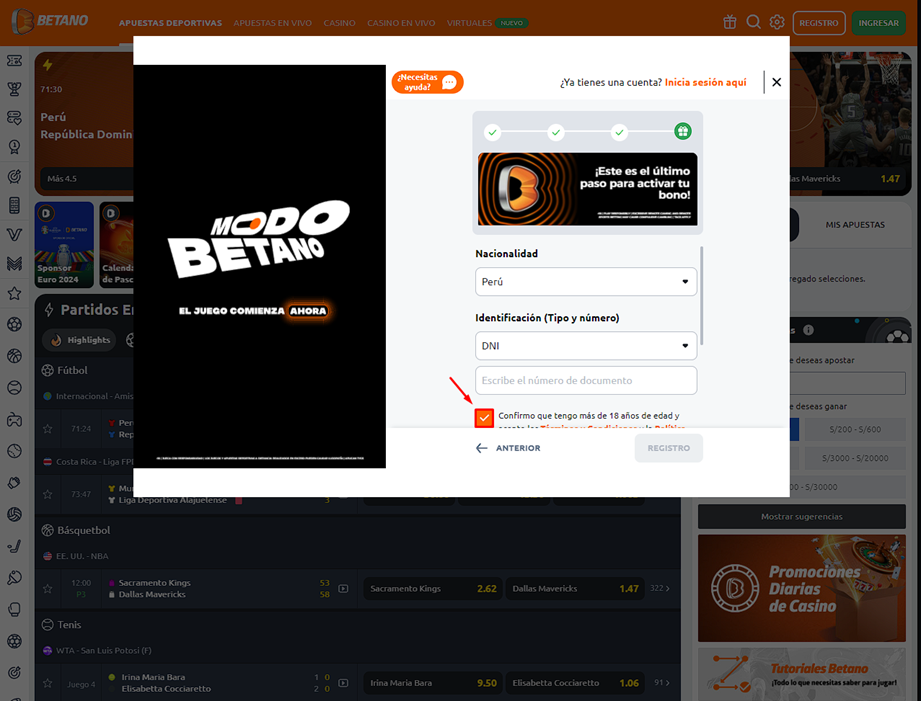The width and height of the screenshot is (921, 701).
Task: Switch to Apuestas en Vivo tab
Action: click(272, 22)
